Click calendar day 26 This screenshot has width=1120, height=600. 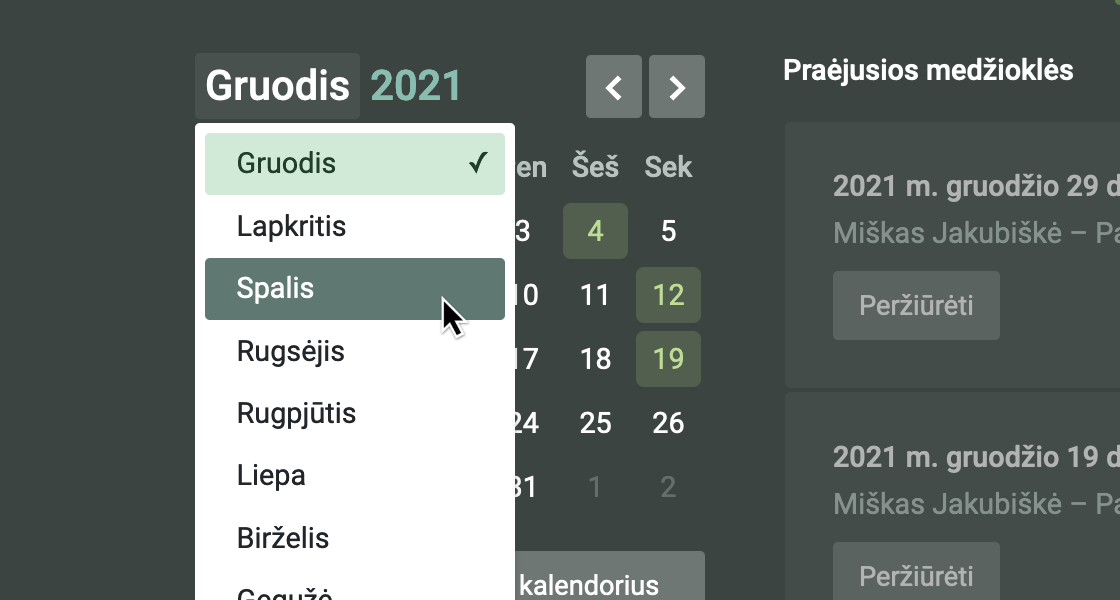click(x=668, y=423)
